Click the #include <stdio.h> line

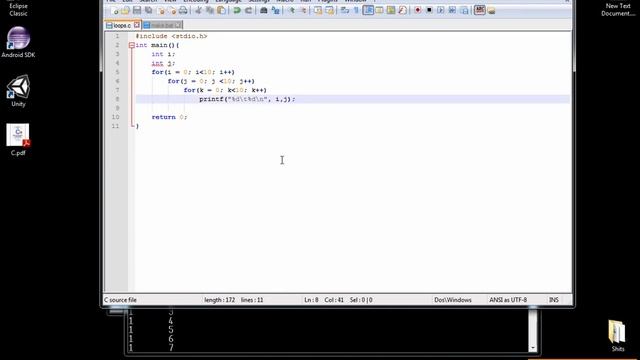point(171,36)
